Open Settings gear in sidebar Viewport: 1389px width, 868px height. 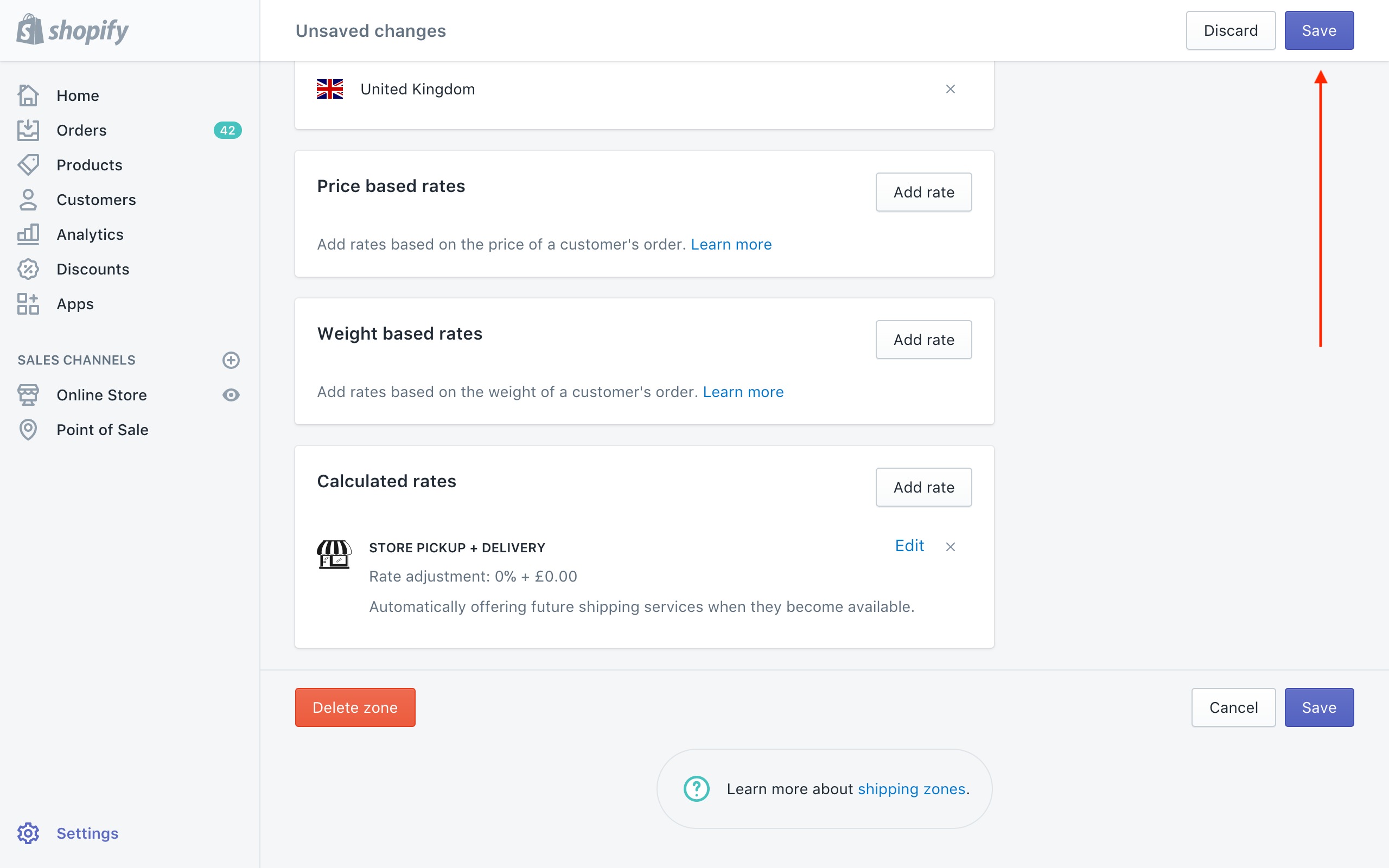28,833
